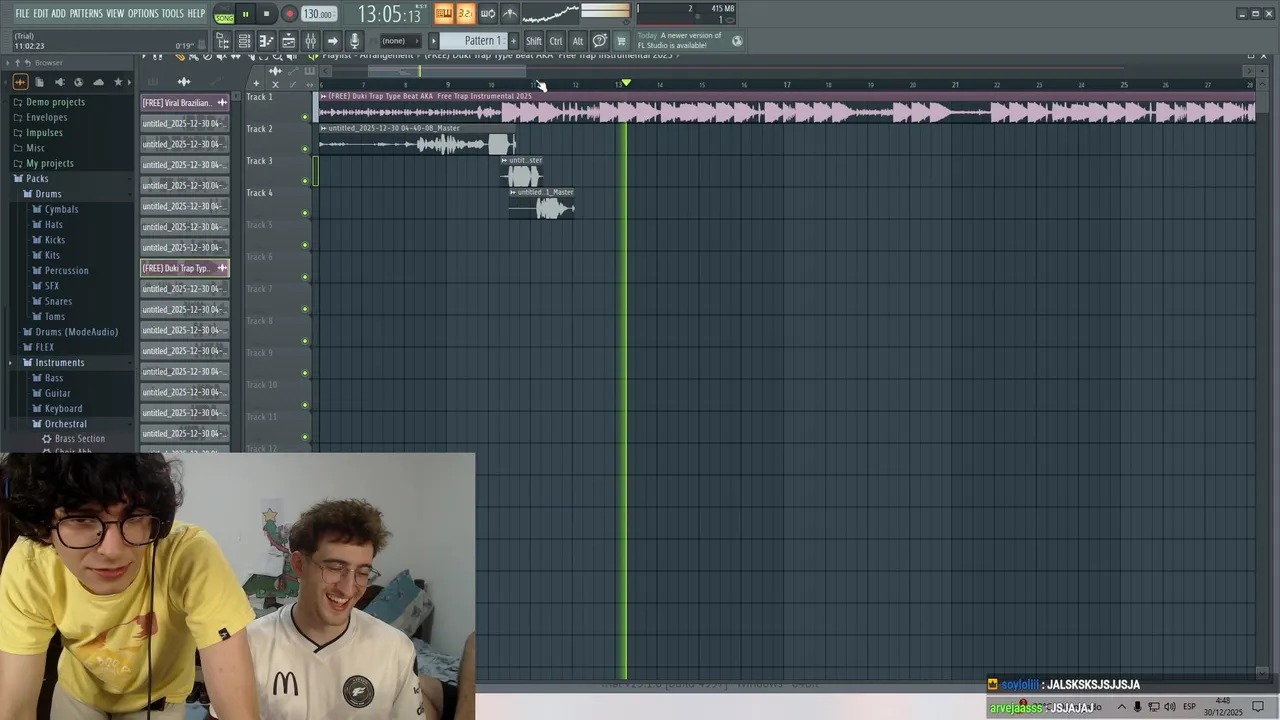Mute Track 2 using its green dot
Screen dimensions: 1280x720
click(305, 149)
